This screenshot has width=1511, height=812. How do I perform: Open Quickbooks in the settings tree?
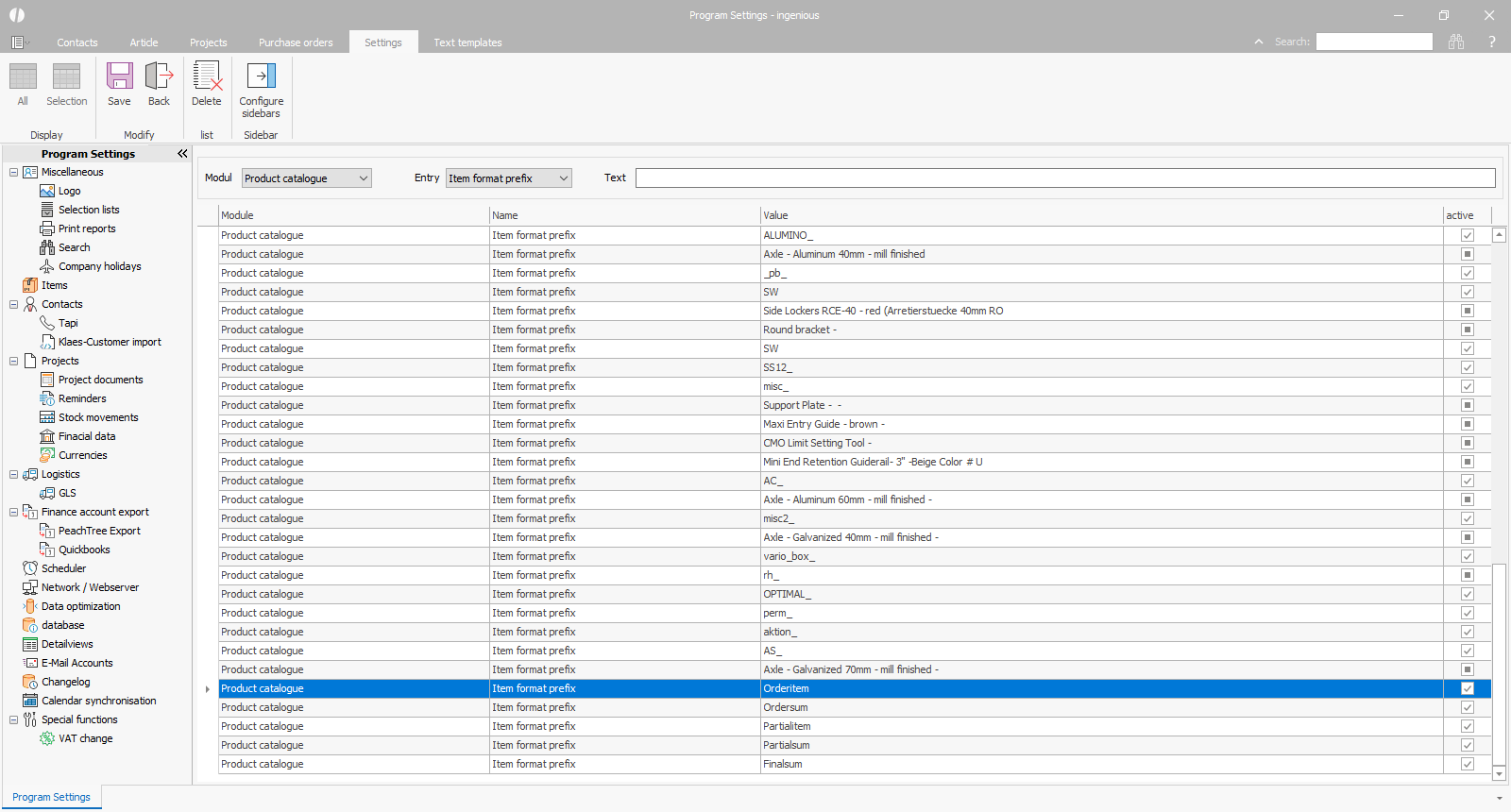coord(84,550)
